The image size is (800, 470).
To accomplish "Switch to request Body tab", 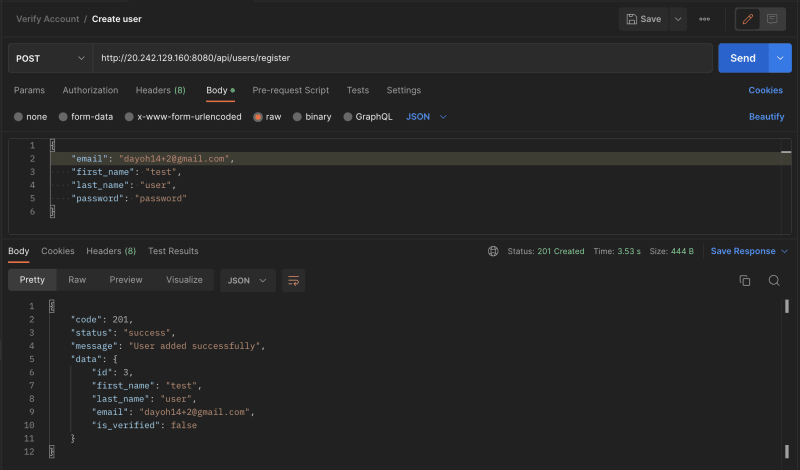I will tap(220, 90).
